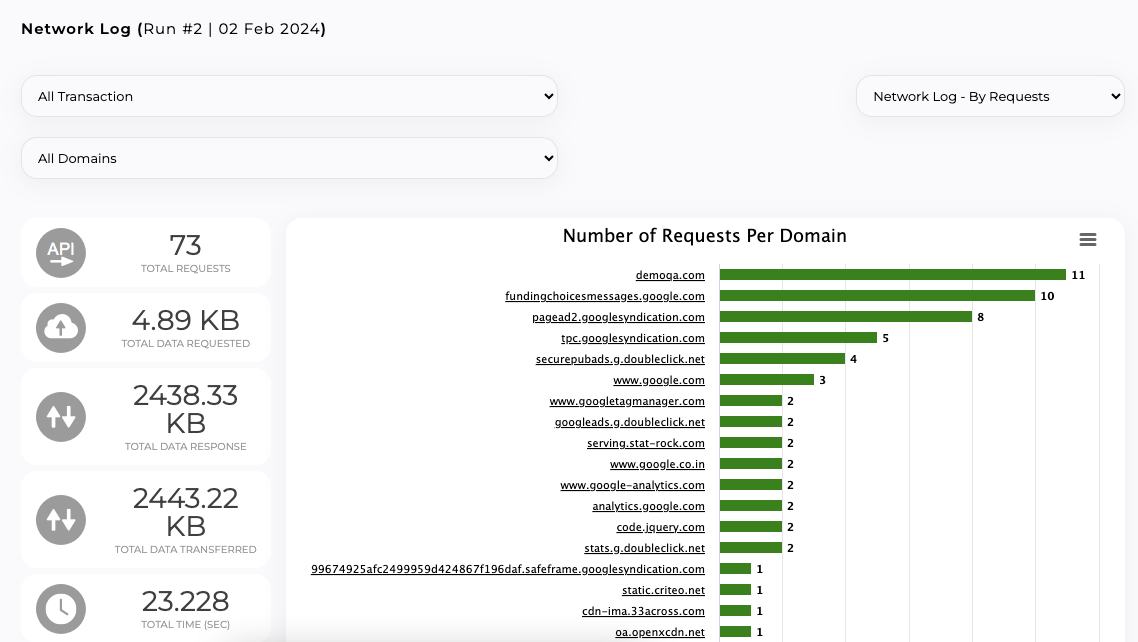Select the code.jquery.com domain link
Image resolution: width=1138 pixels, height=642 pixels.
pos(660,527)
